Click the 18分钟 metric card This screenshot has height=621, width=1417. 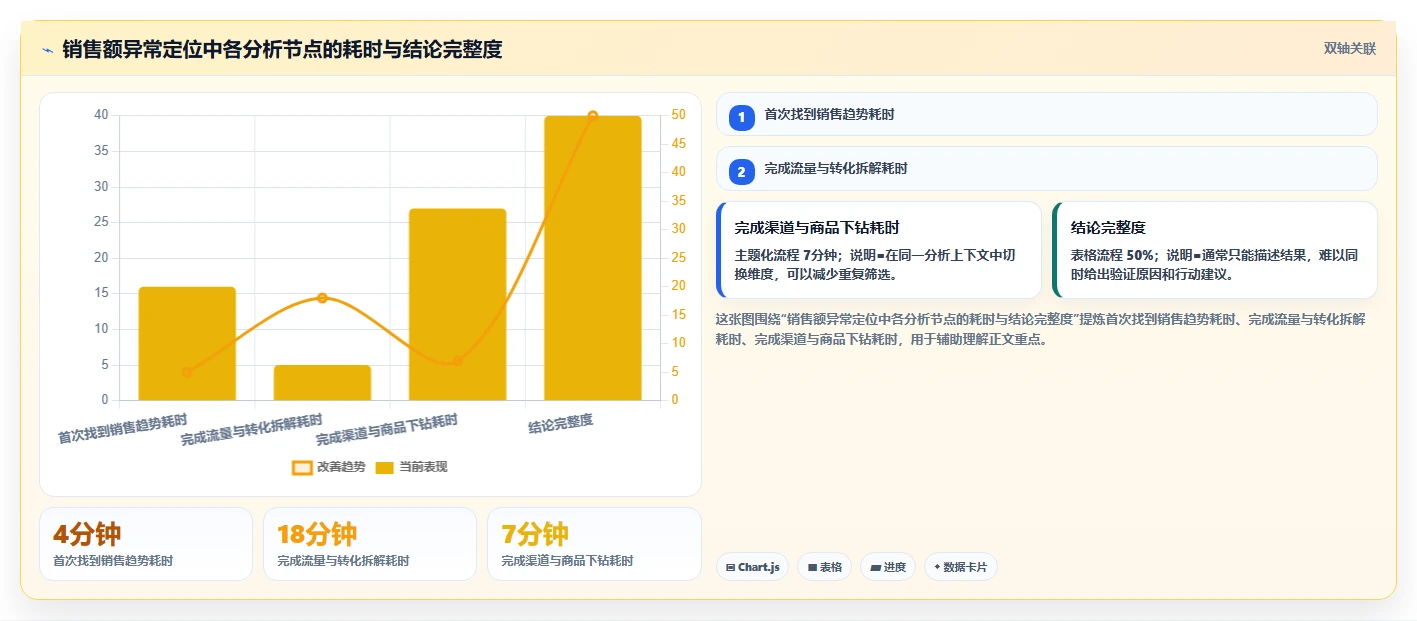pos(370,544)
